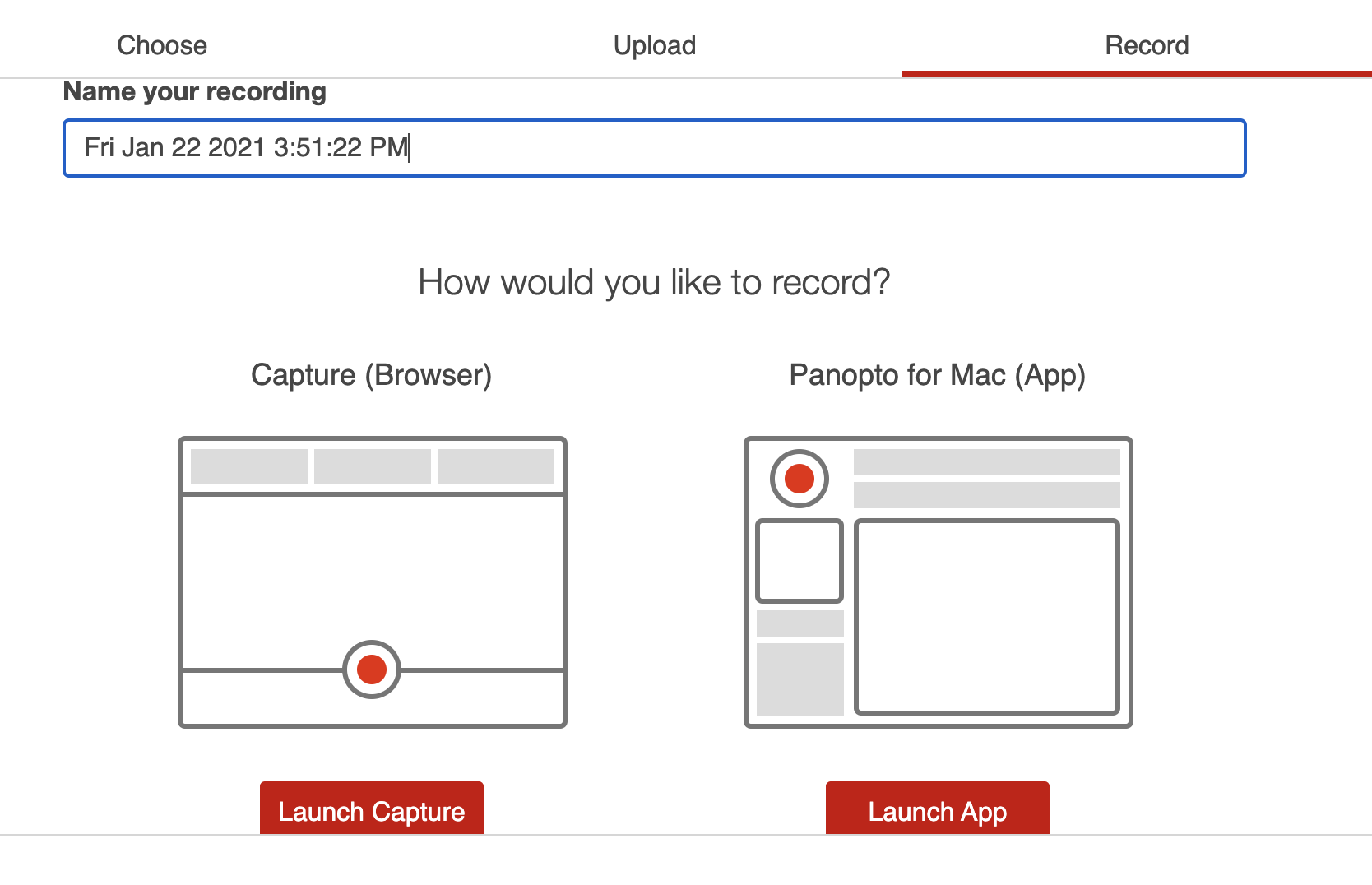The height and width of the screenshot is (885, 1372).
Task: Click the record dot in Mac app illustration
Action: click(800, 479)
